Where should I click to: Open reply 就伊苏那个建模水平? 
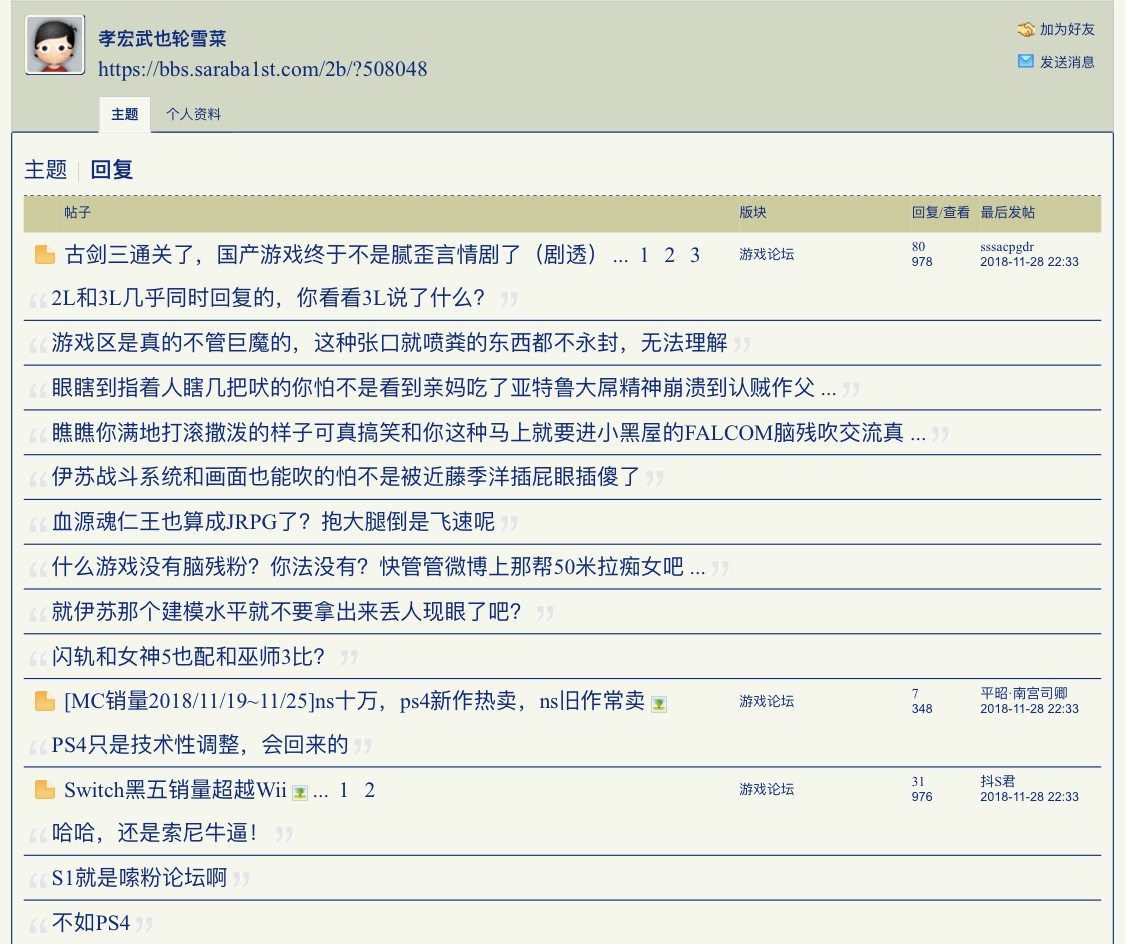point(286,612)
